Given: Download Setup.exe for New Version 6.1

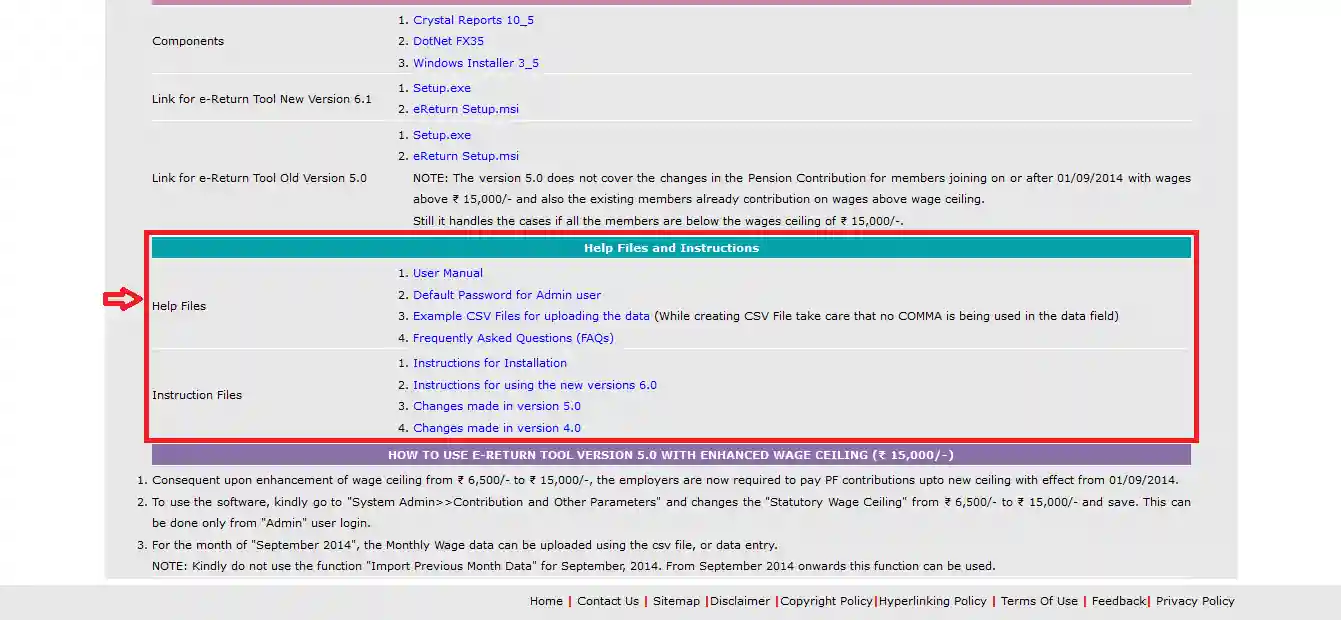Looking at the screenshot, I should point(441,88).
